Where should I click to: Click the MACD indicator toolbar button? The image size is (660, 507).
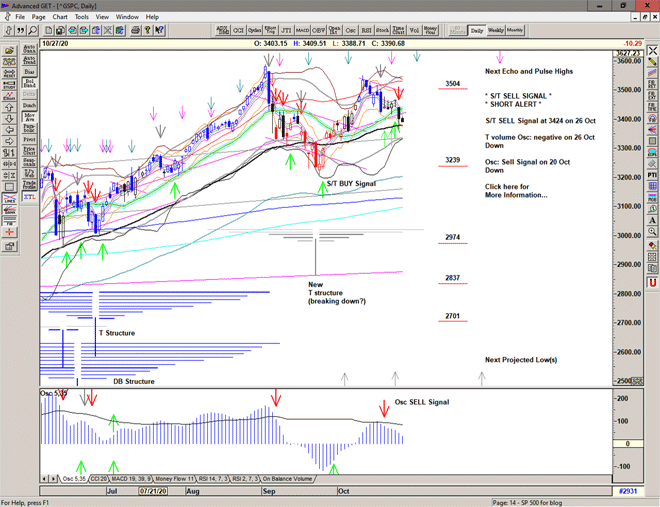[308, 30]
